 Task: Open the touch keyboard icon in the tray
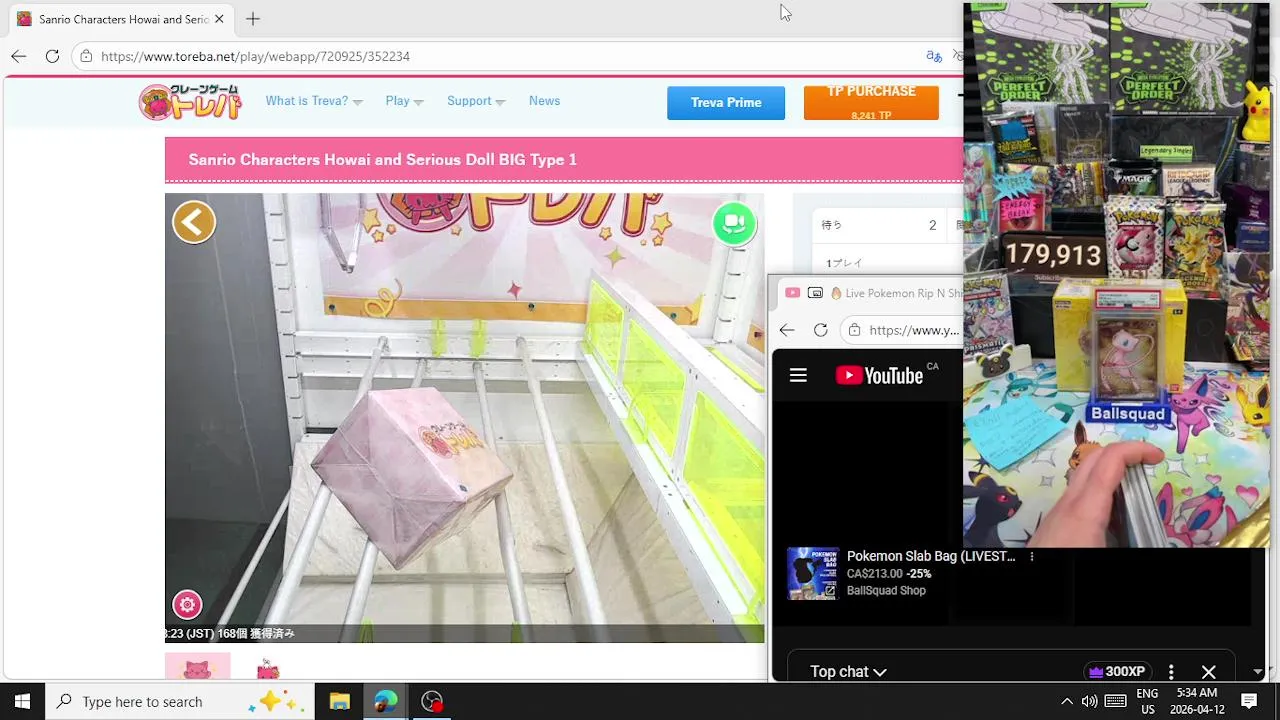click(1115, 701)
